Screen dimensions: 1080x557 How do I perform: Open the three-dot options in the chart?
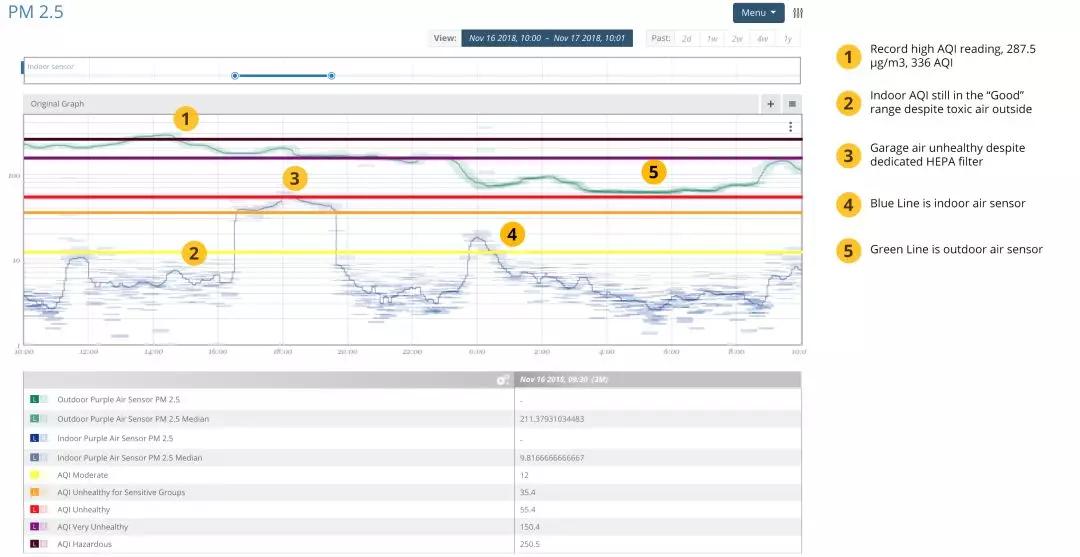coord(790,127)
